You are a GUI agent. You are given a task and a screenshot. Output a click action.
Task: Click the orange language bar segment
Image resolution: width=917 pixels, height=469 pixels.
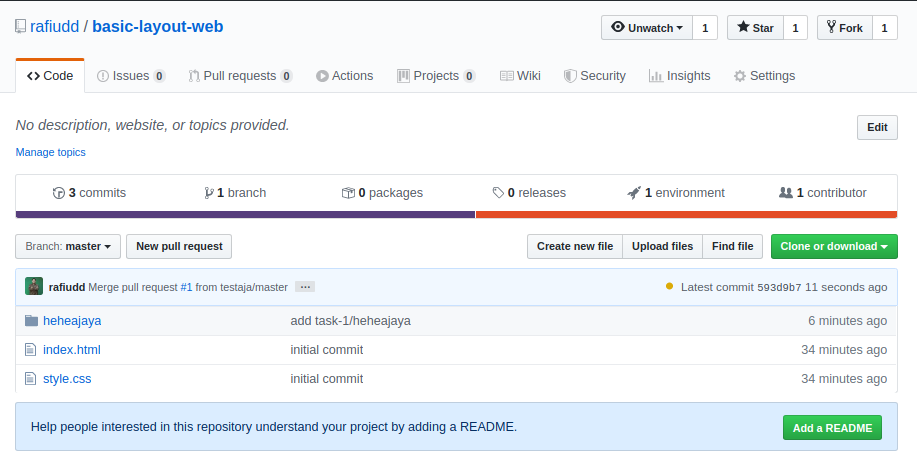[x=687, y=215]
